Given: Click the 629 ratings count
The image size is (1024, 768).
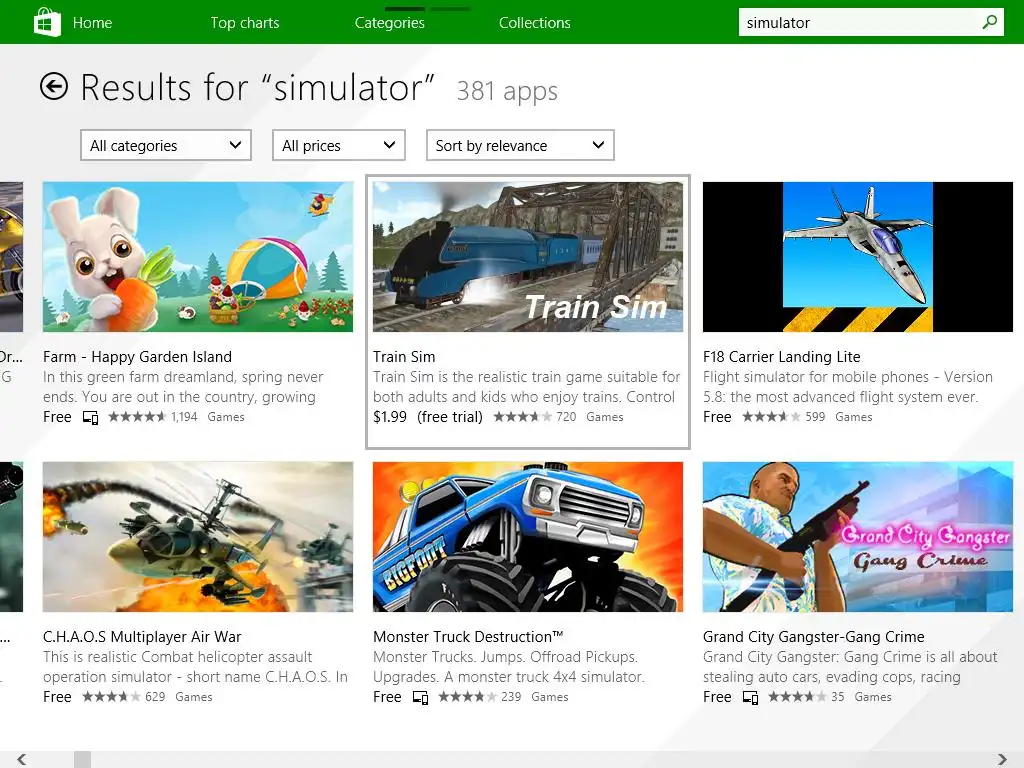Looking at the screenshot, I should 155,697.
